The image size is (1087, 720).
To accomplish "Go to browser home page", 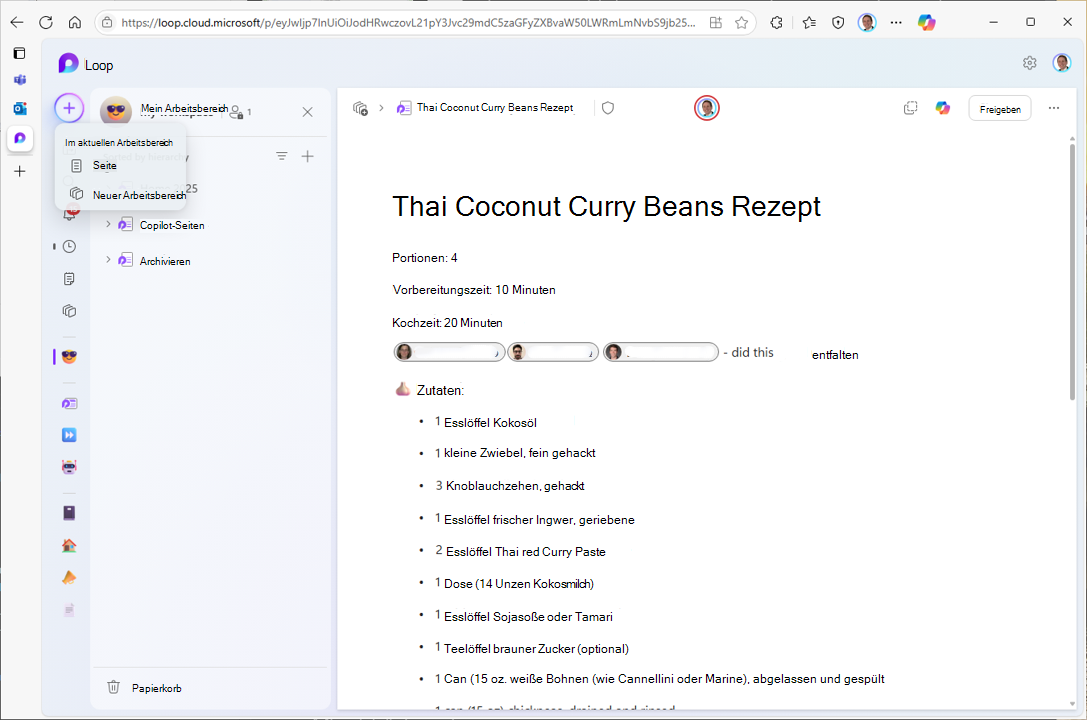I will 75,22.
